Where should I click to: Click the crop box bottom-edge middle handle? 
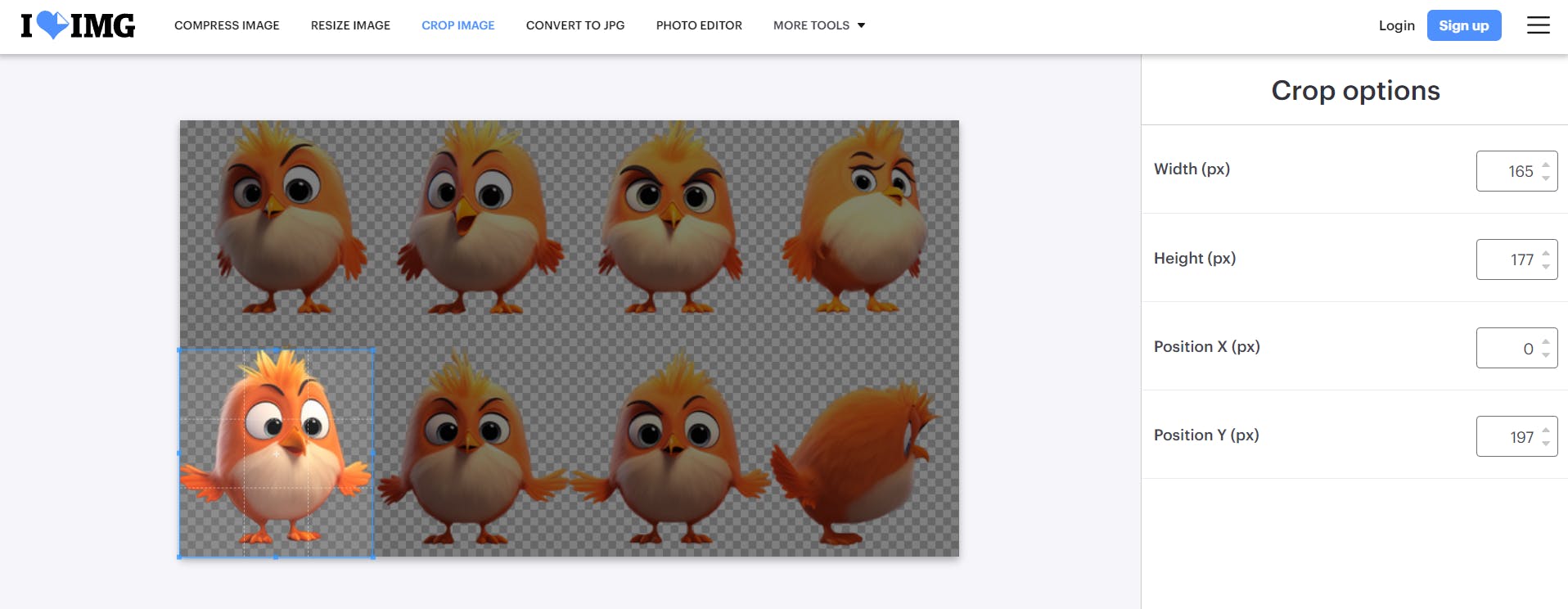click(276, 557)
